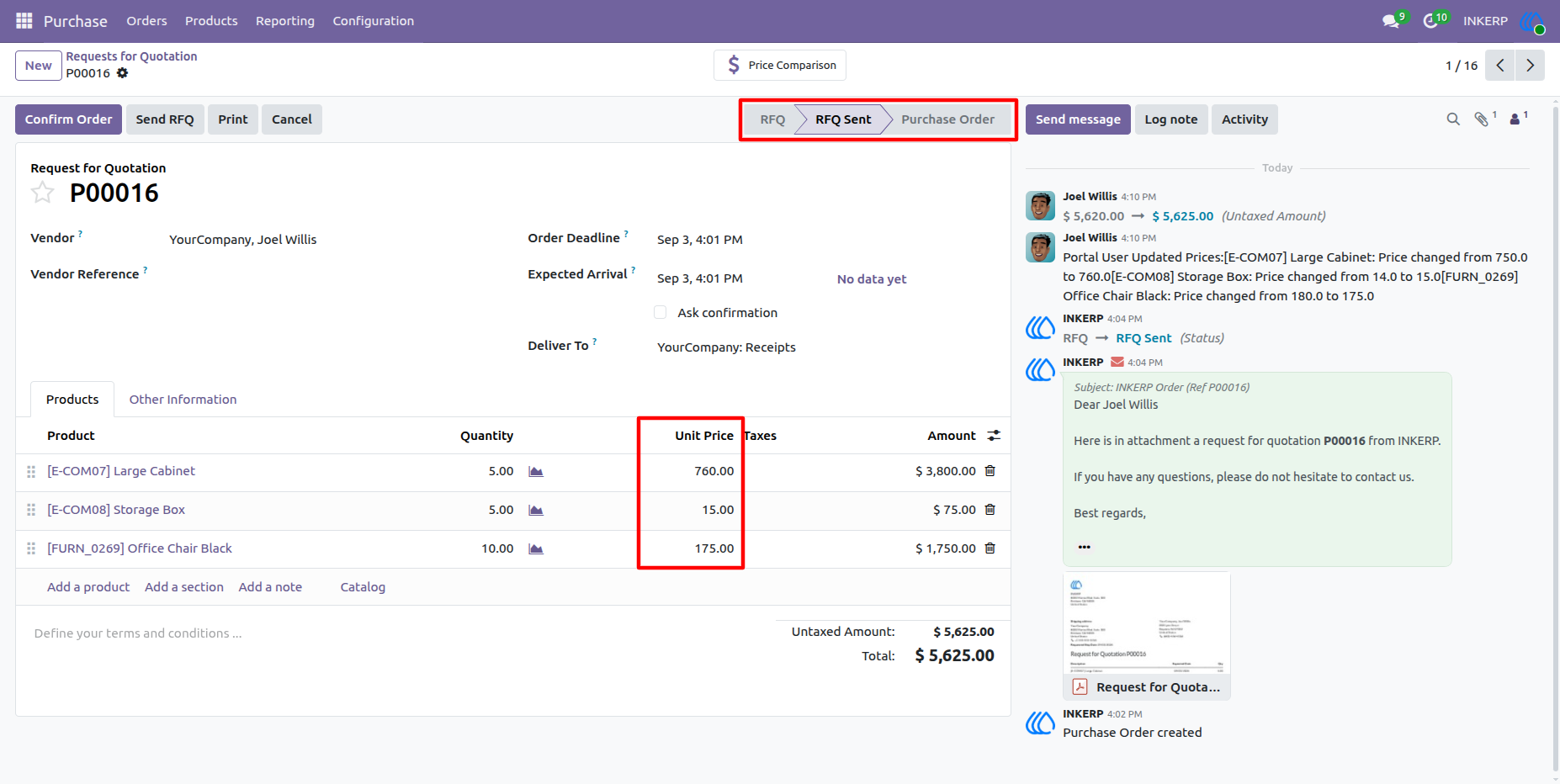Mark P00016 with the priority star
Image resolution: width=1560 pixels, height=784 pixels.
click(42, 193)
